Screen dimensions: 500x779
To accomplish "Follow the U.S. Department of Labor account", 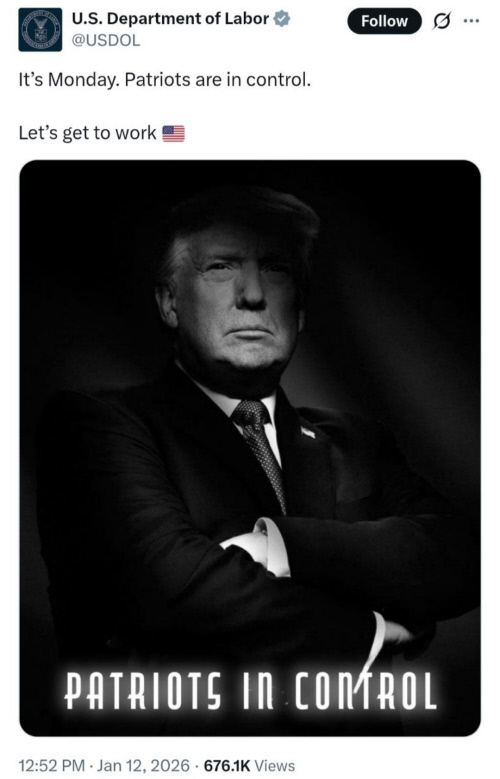I will click(x=384, y=21).
